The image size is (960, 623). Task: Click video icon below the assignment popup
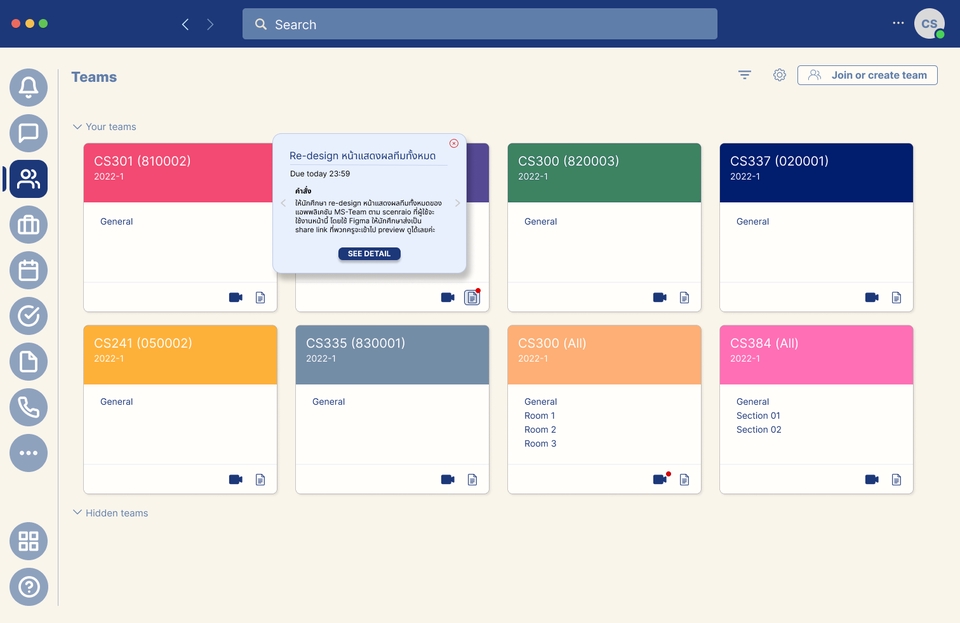click(x=448, y=297)
